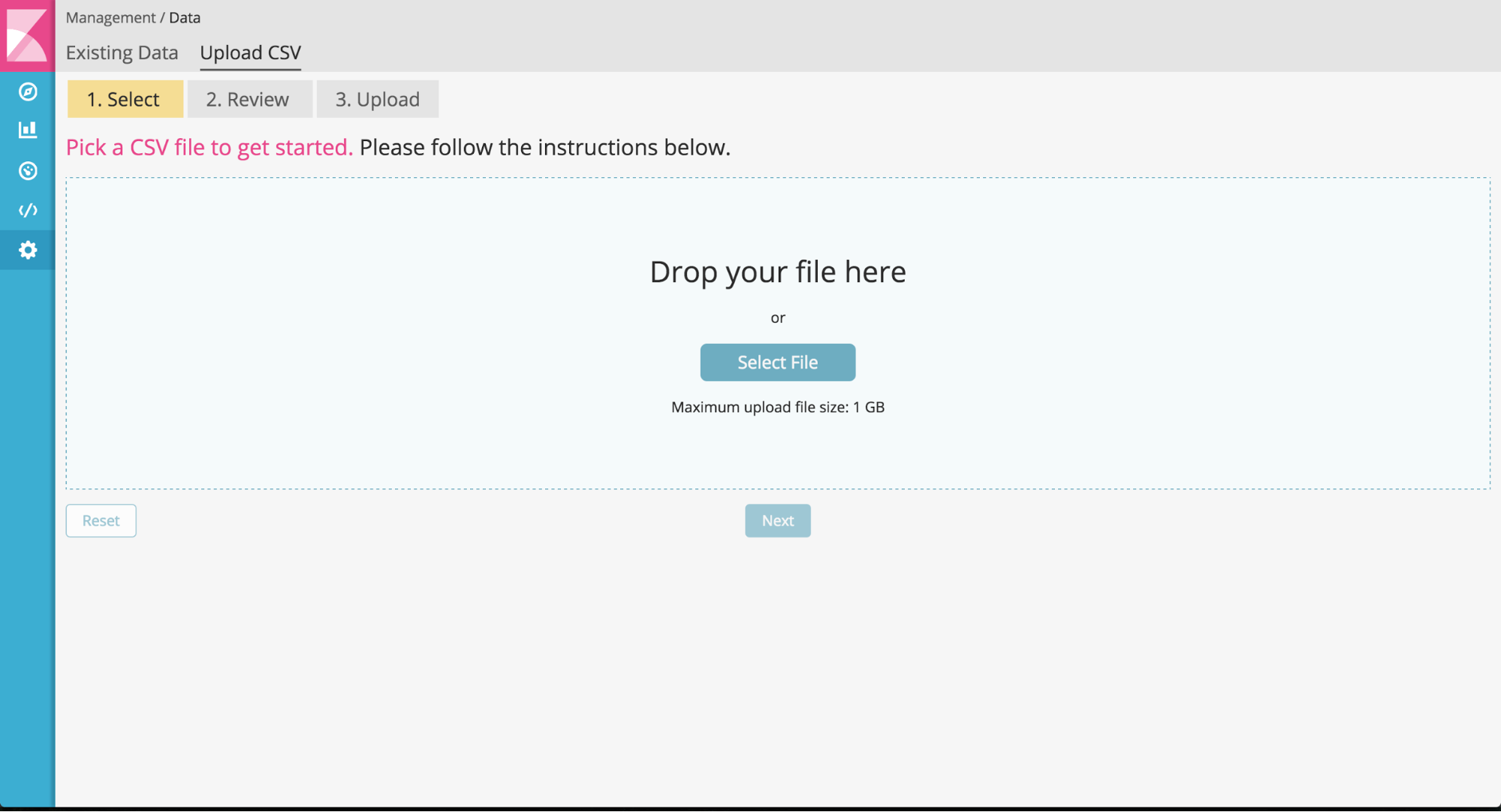This screenshot has height=812, width=1501.
Task: Switch to the Existing Data tab
Action: (122, 53)
